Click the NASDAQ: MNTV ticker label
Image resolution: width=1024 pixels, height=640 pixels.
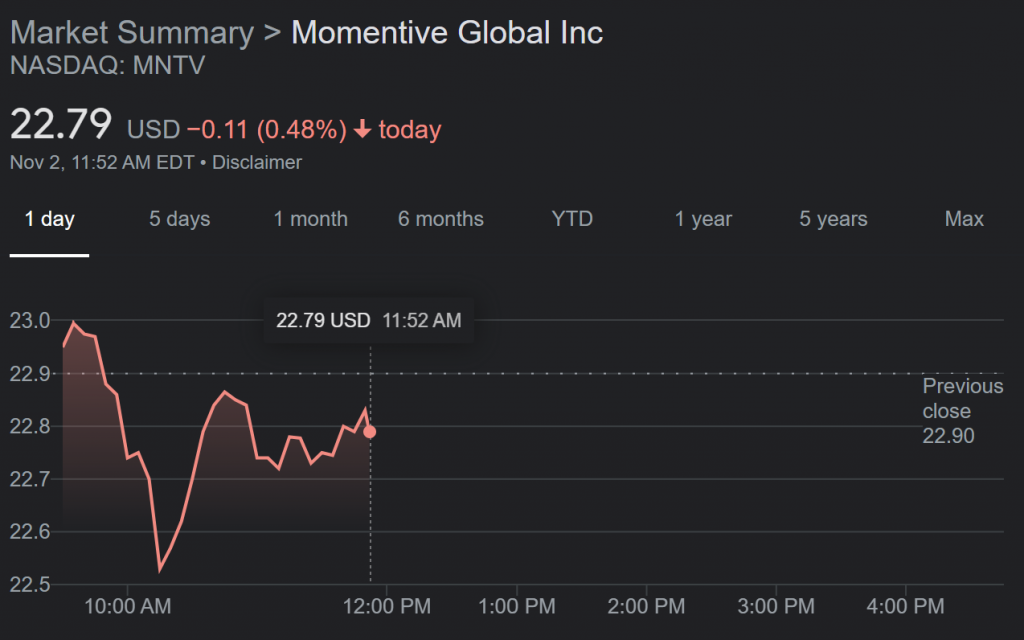click(107, 66)
